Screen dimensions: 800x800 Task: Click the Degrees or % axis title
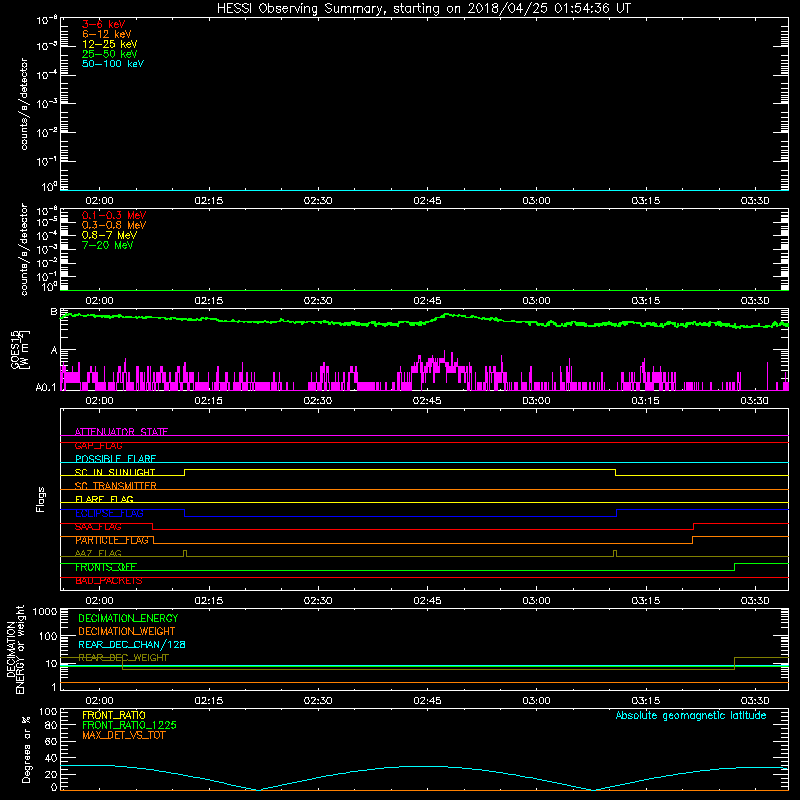pyautogui.click(x=26, y=749)
